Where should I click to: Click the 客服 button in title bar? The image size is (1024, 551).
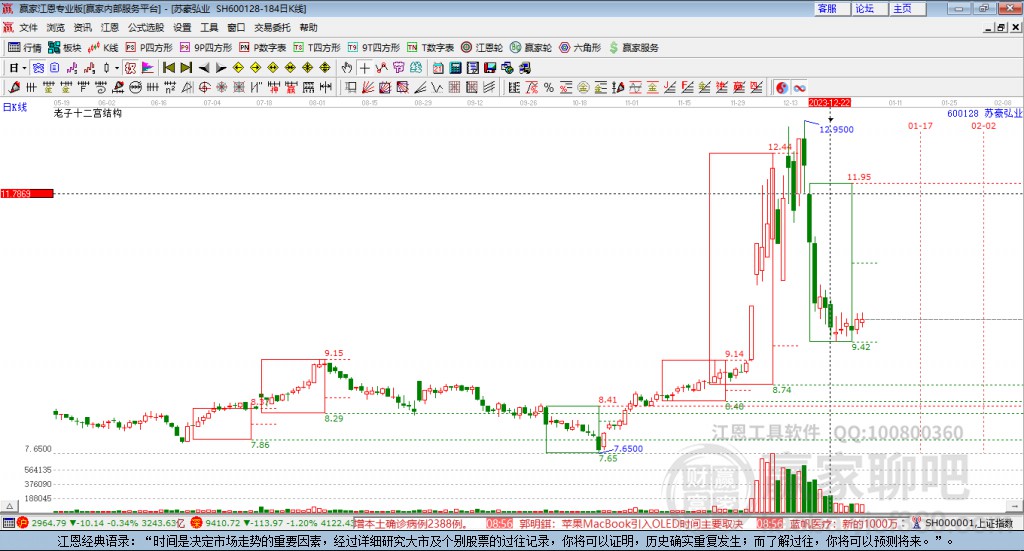pos(832,8)
